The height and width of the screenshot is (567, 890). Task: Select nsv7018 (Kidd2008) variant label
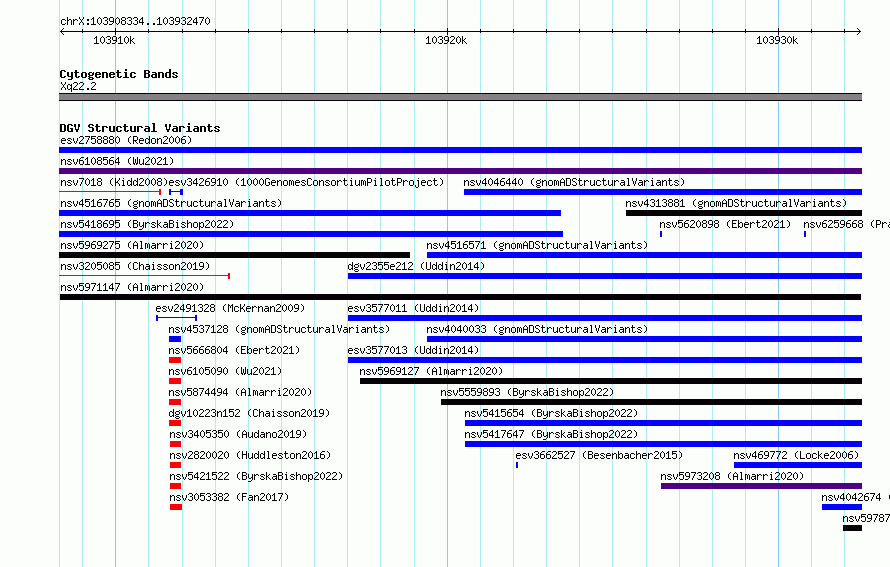114,182
